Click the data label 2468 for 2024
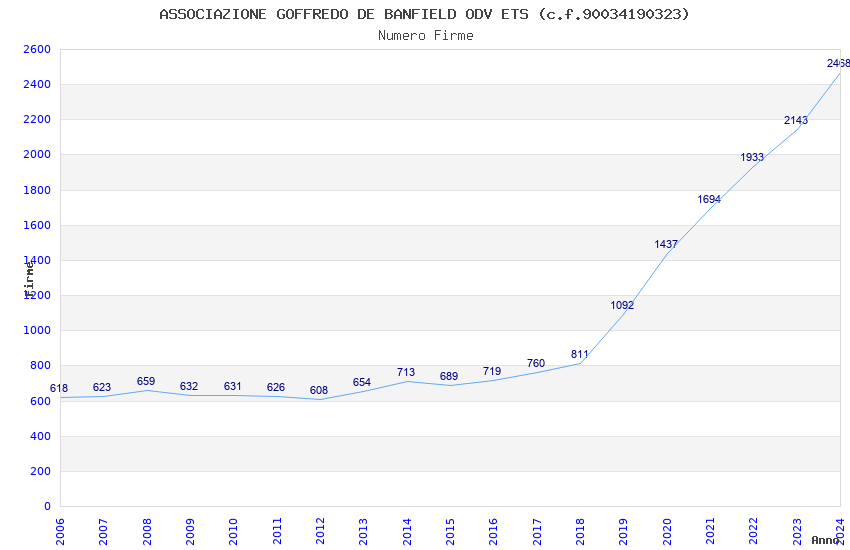This screenshot has height=550, width=850. [838, 63]
